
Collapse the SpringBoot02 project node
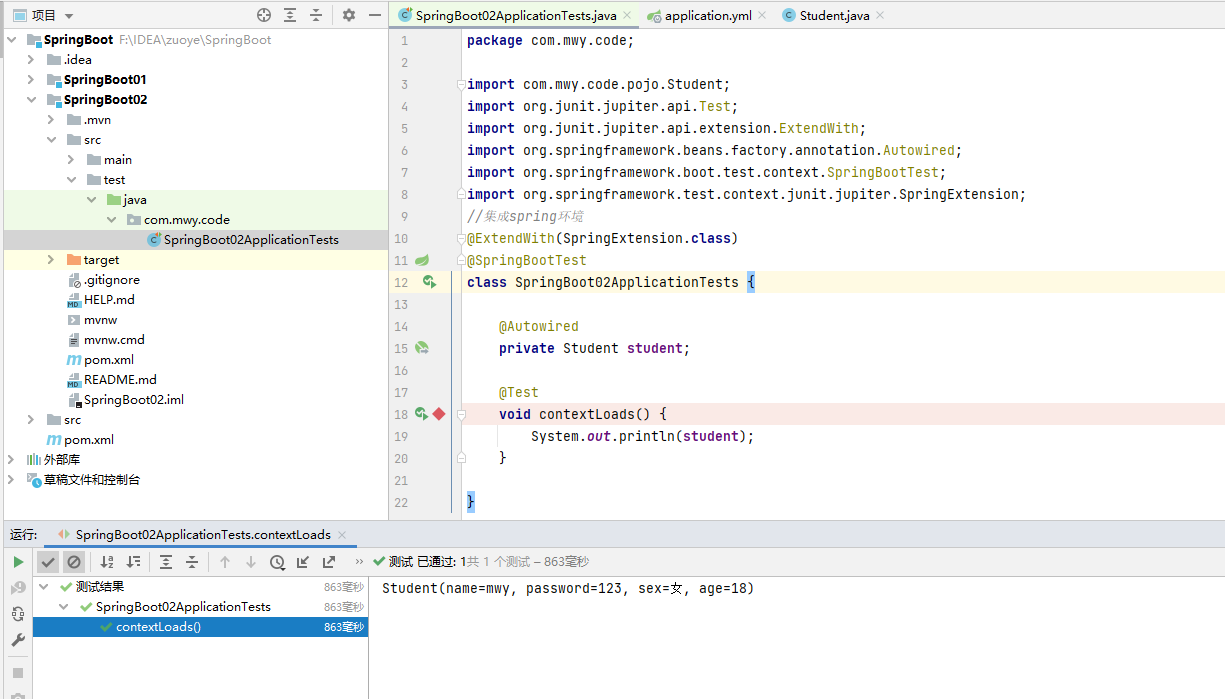click(x=32, y=99)
